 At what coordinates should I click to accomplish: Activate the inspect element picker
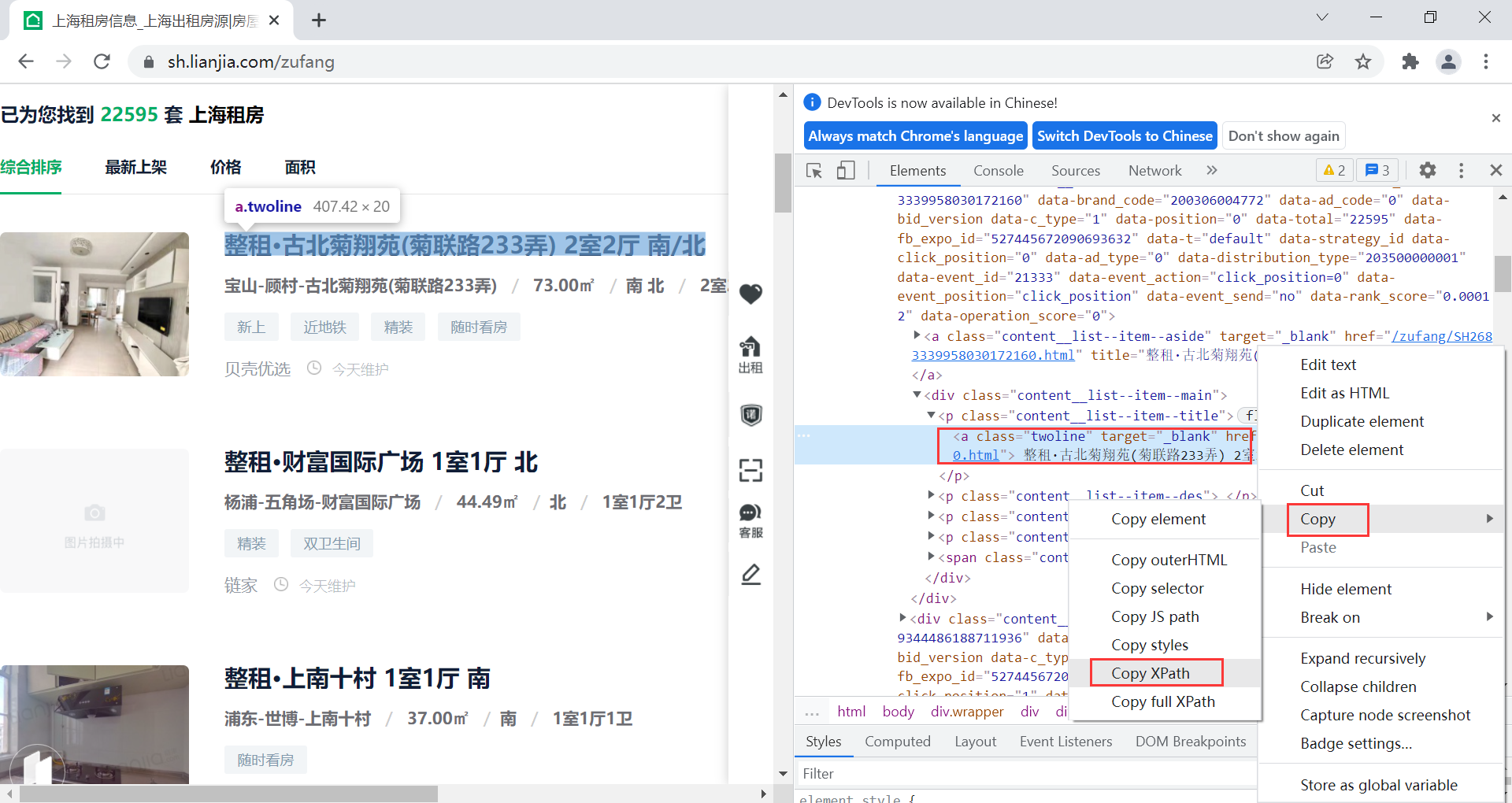click(x=814, y=170)
